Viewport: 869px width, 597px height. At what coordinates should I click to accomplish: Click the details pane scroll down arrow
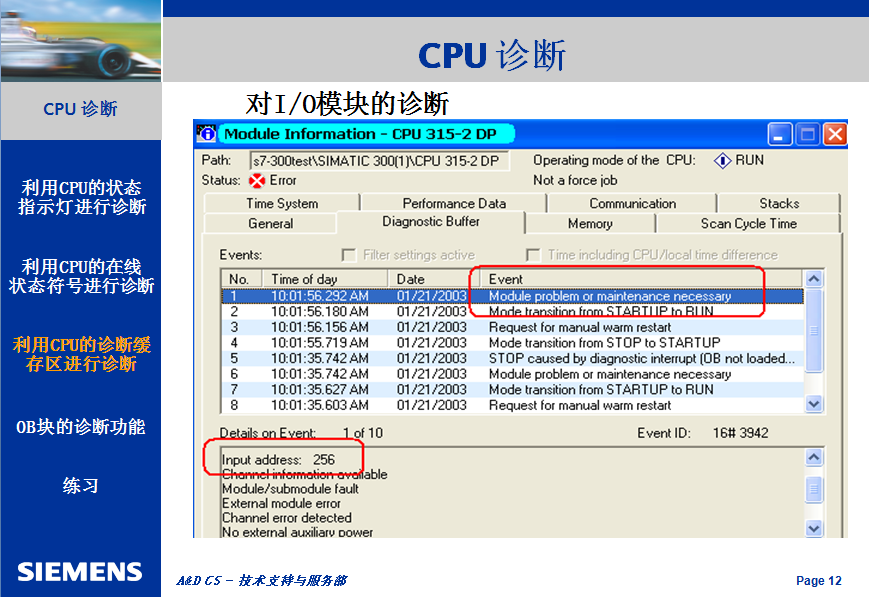814,528
